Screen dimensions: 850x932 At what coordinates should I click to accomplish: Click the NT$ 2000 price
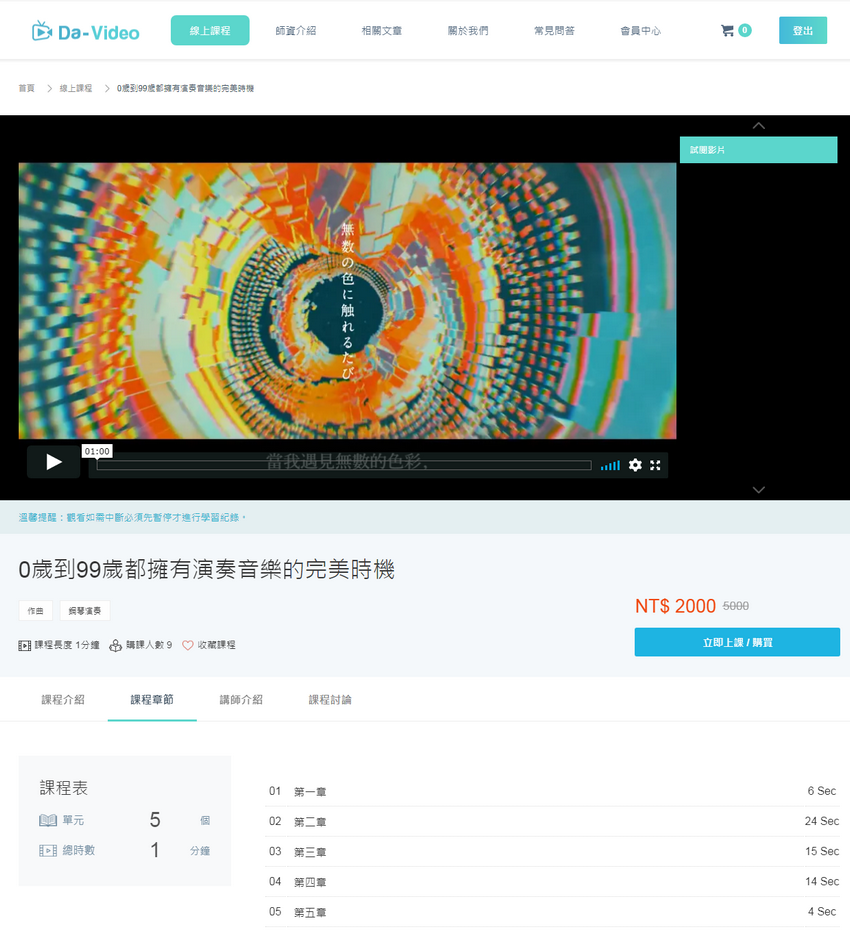pyautogui.click(x=675, y=606)
